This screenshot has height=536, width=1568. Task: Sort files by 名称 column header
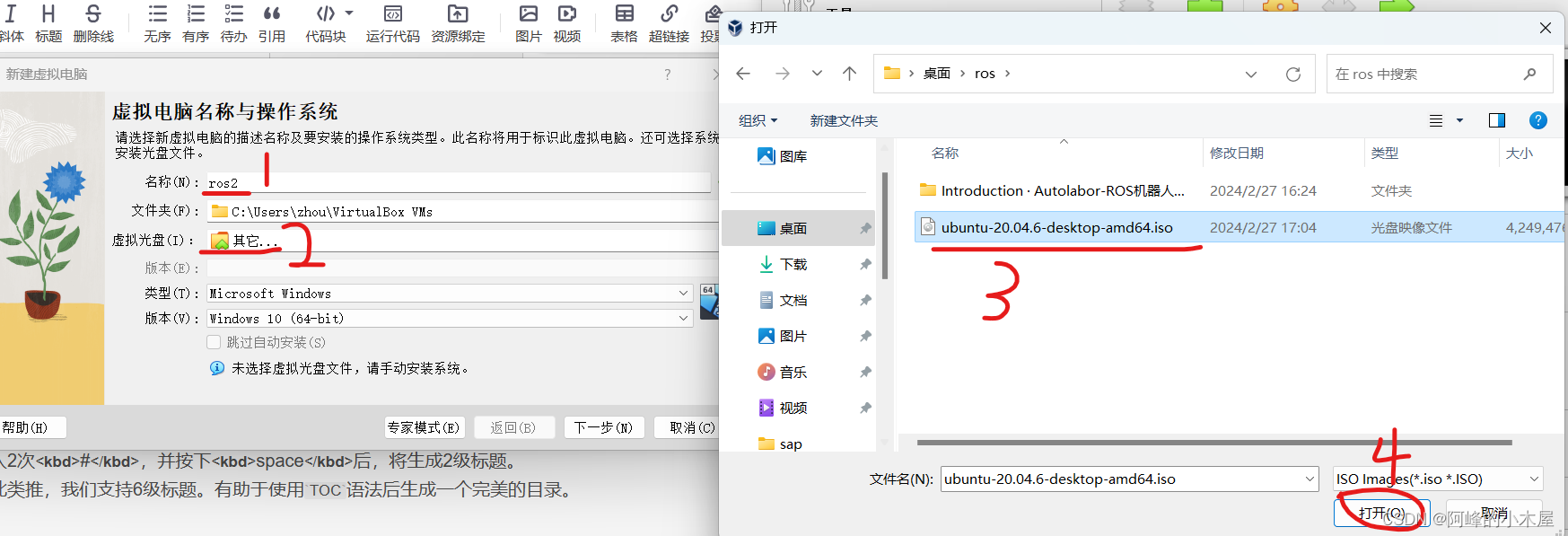coord(945,154)
